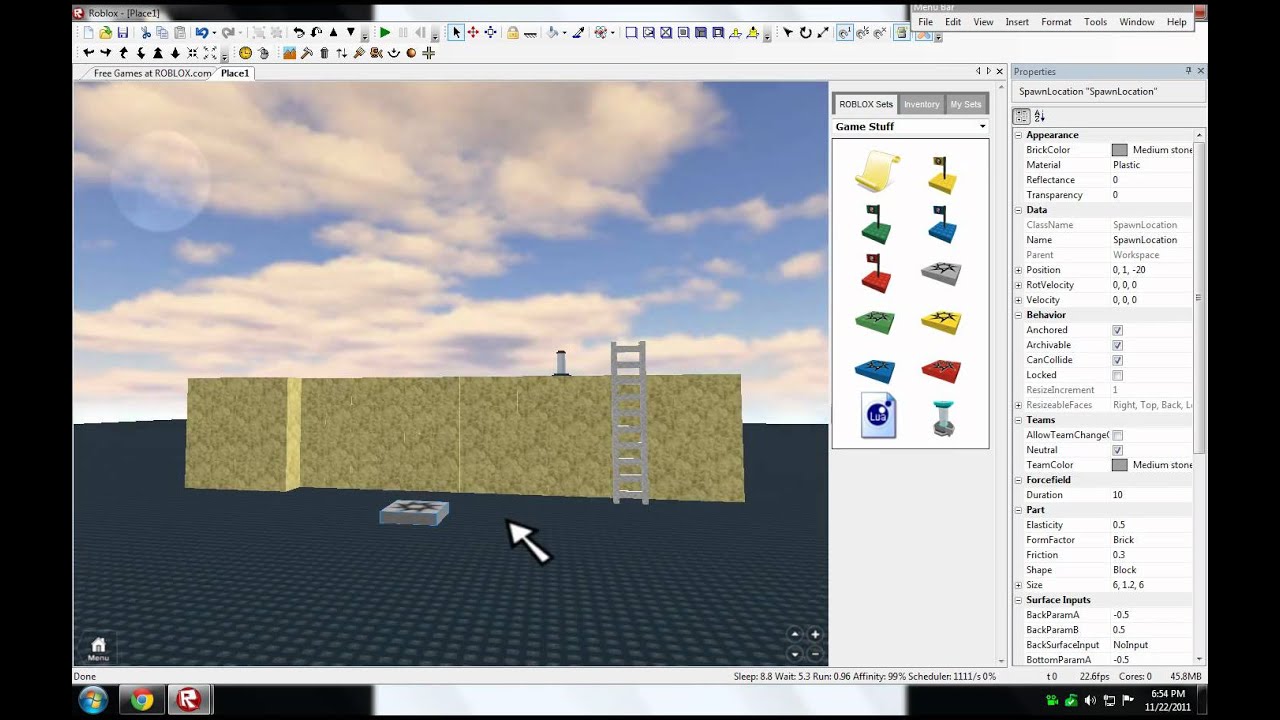Screen dimensions: 1280x720
Task: Click the camera pan left arrow icon
Action: click(x=88, y=53)
